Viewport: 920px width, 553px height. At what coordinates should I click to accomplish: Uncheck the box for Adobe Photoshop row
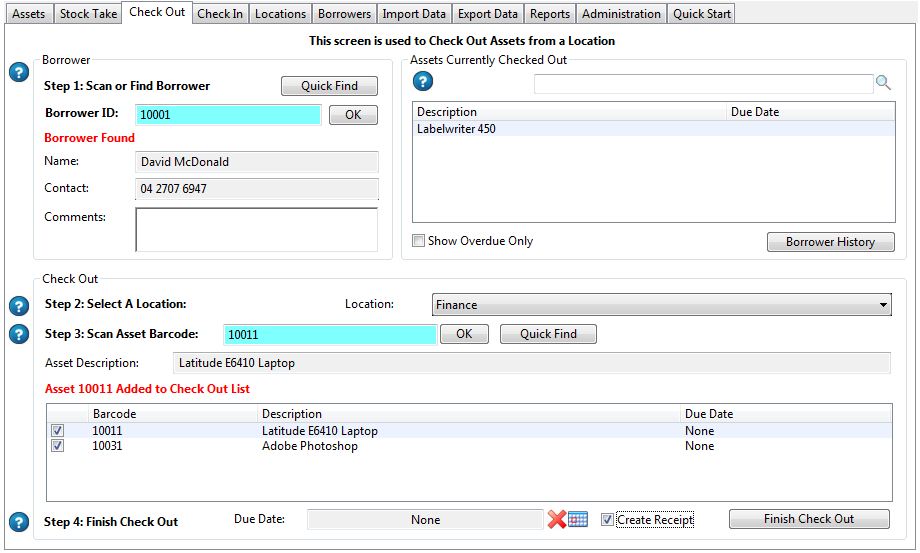pyautogui.click(x=58, y=446)
